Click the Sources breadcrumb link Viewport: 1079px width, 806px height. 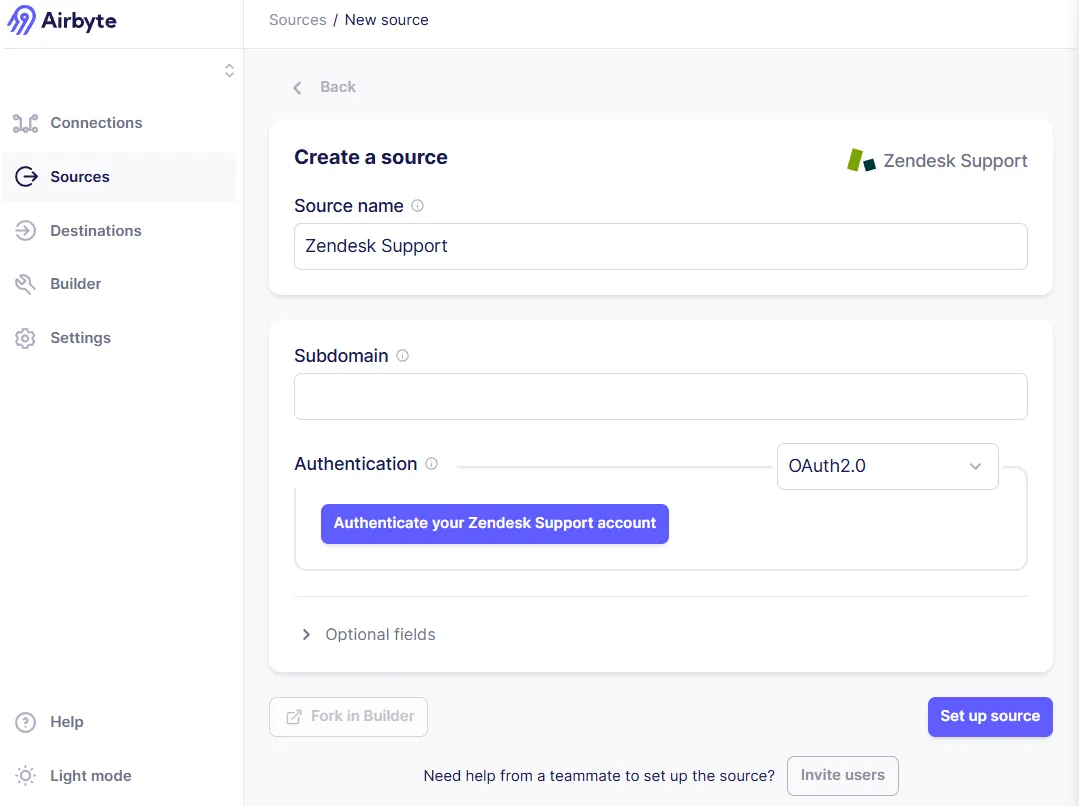tap(298, 20)
